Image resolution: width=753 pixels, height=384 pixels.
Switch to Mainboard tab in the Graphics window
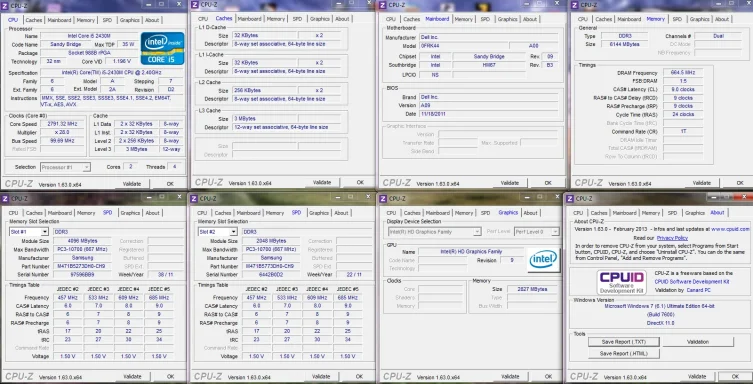(x=438, y=213)
